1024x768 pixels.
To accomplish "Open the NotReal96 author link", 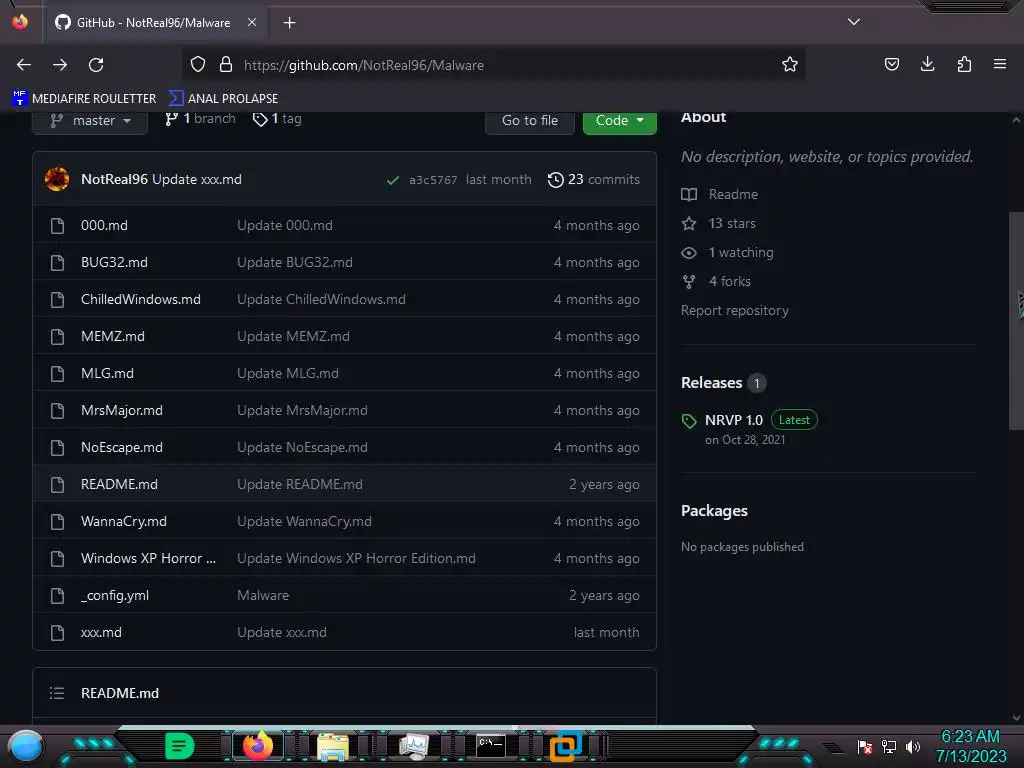I will [114, 179].
